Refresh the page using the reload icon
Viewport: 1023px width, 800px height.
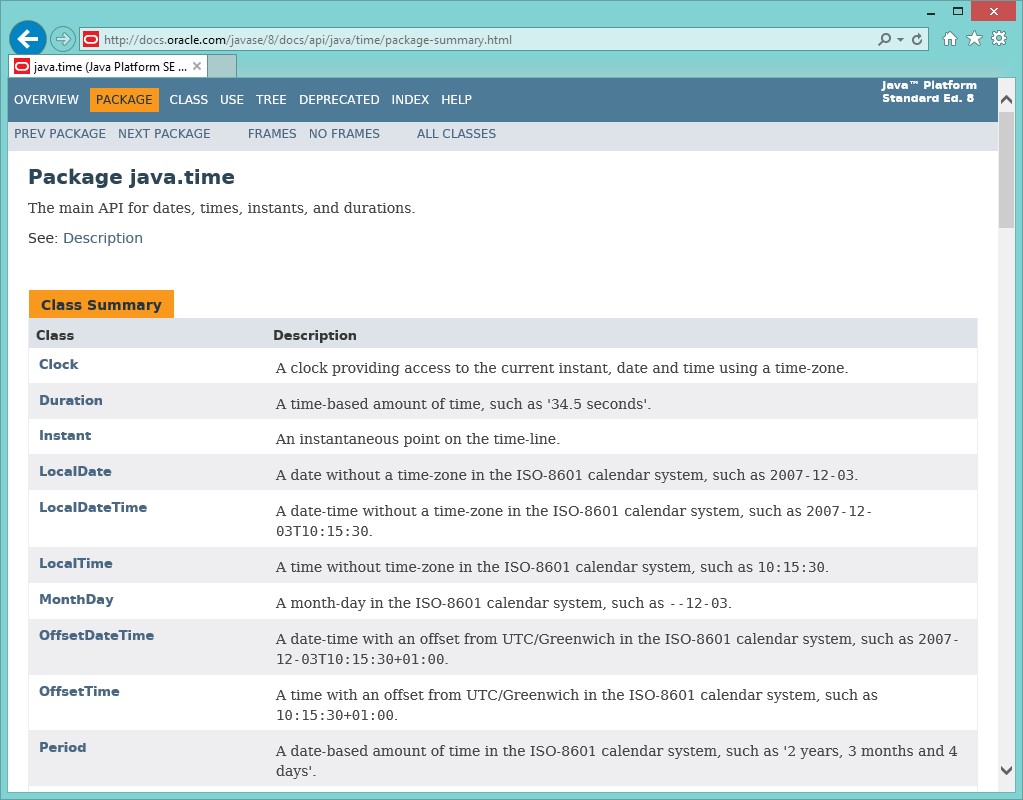tap(917, 40)
